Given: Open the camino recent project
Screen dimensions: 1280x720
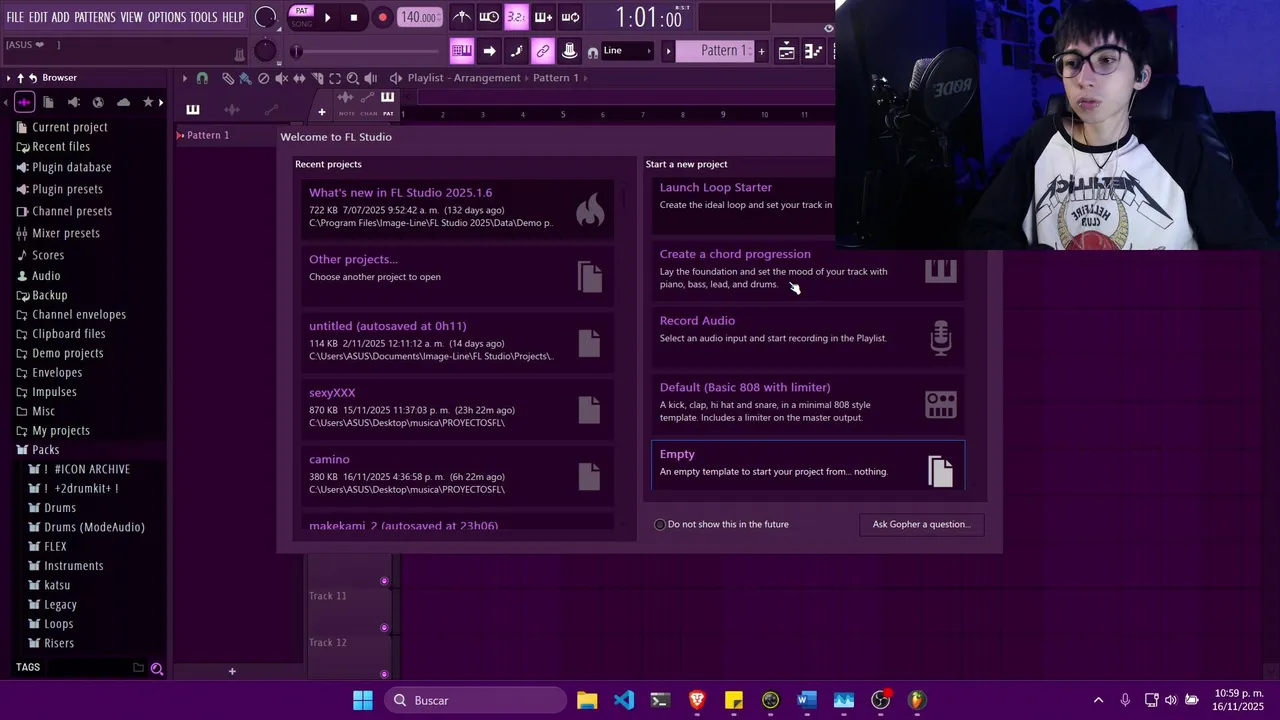Looking at the screenshot, I should (x=455, y=474).
